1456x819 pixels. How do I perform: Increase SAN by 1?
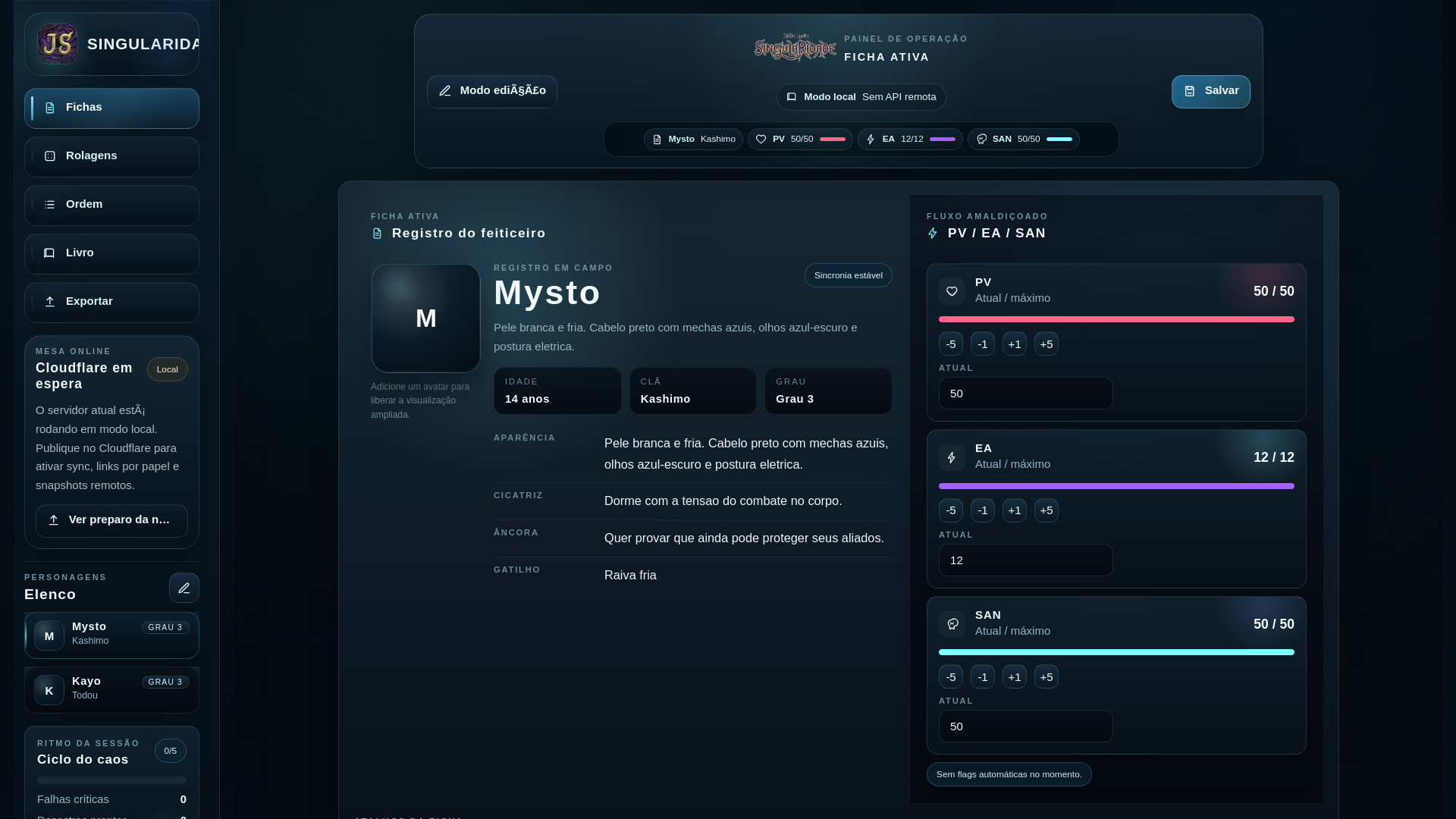pyautogui.click(x=1015, y=676)
